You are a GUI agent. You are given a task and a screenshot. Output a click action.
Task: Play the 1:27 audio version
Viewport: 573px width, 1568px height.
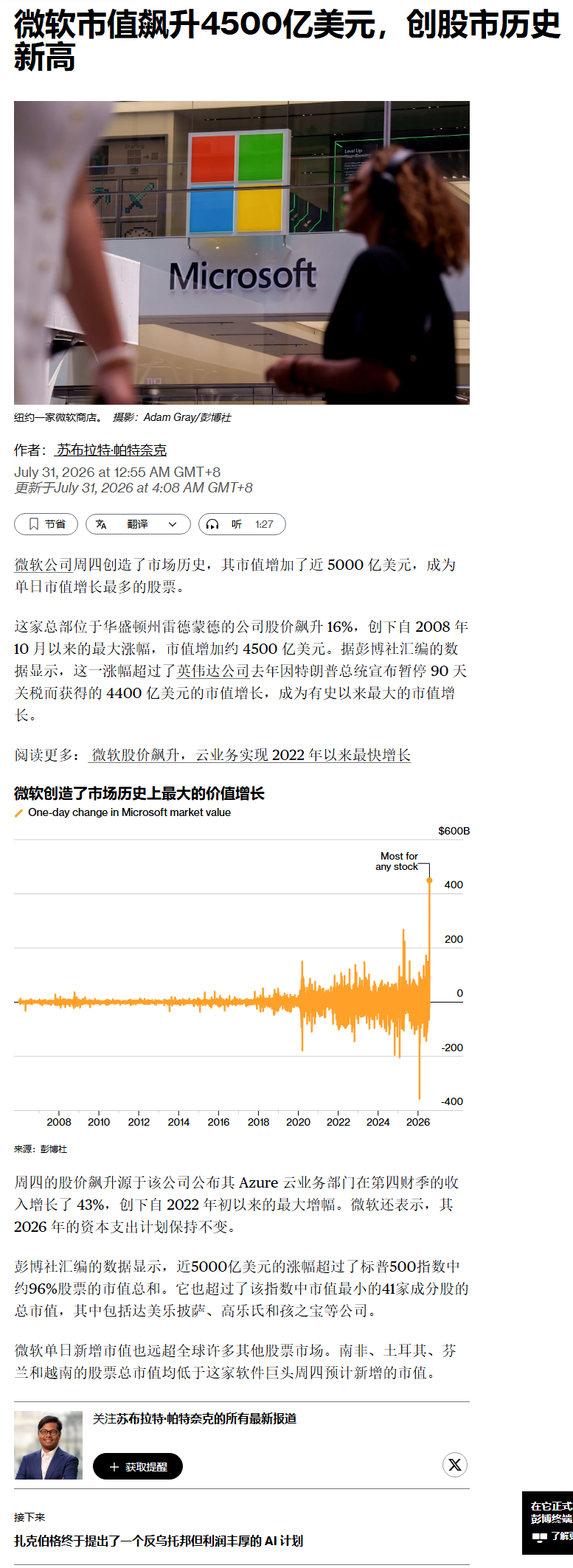click(242, 524)
